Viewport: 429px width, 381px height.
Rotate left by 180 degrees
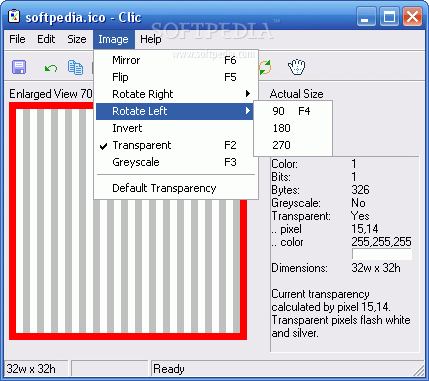tap(293, 128)
